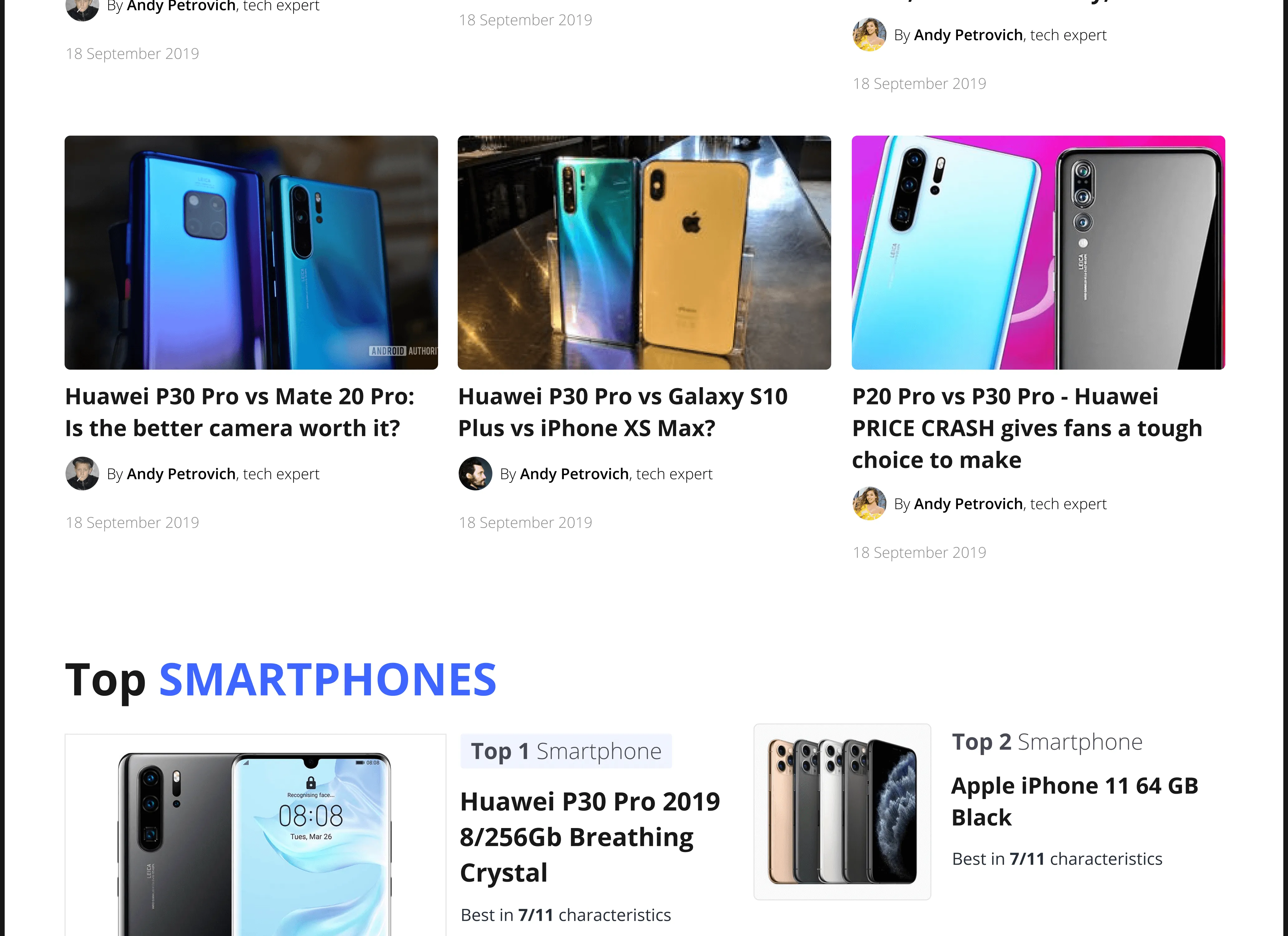Click Andy Petrovich name under Mate 20 Pro article

click(x=181, y=474)
